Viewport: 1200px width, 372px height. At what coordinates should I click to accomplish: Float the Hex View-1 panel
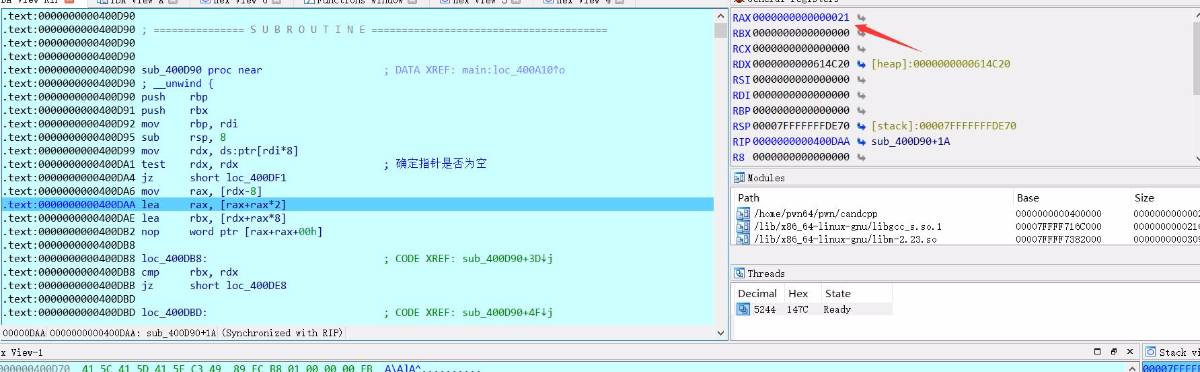coord(1113,352)
